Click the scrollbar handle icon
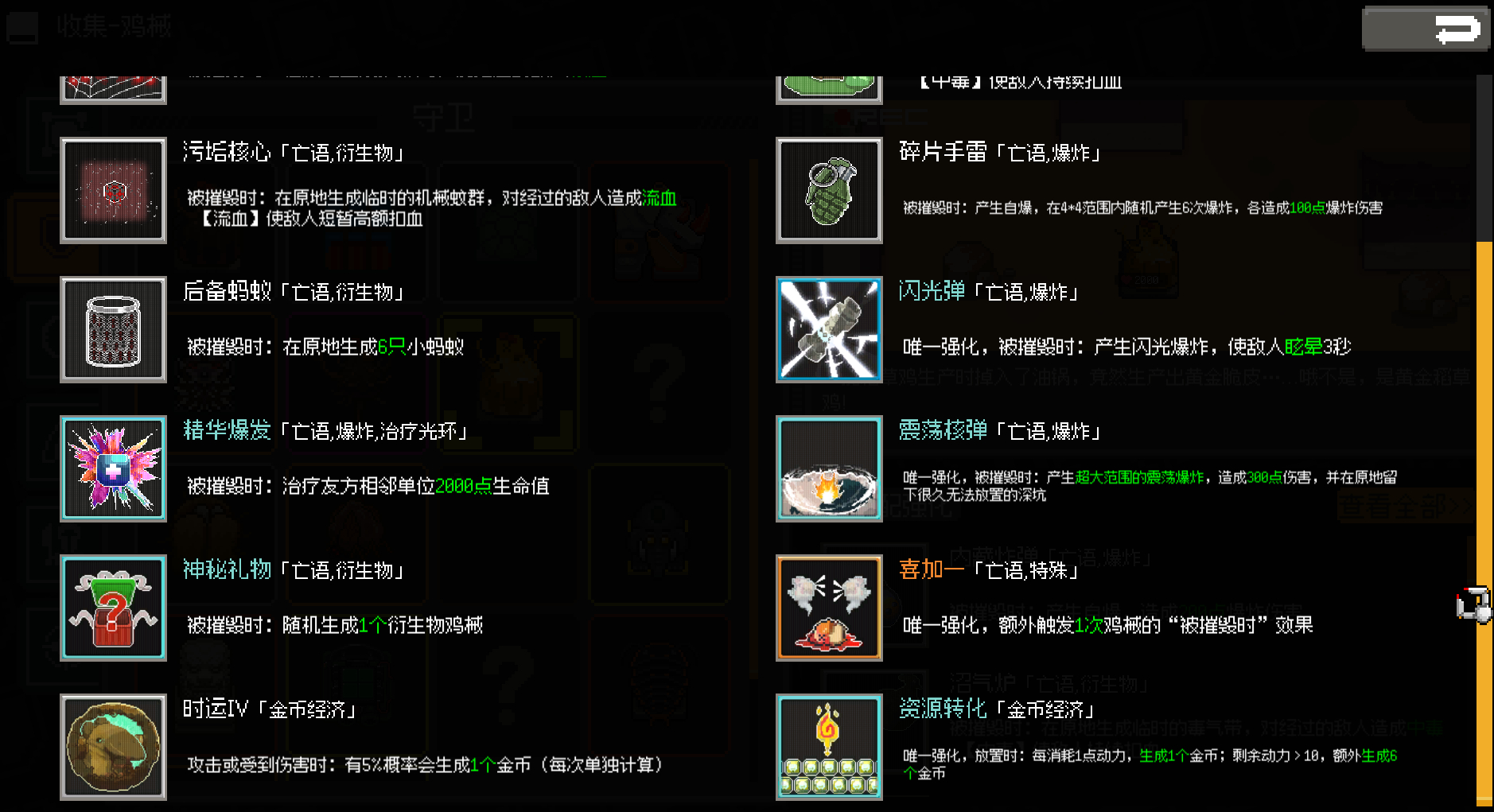 (x=1473, y=606)
